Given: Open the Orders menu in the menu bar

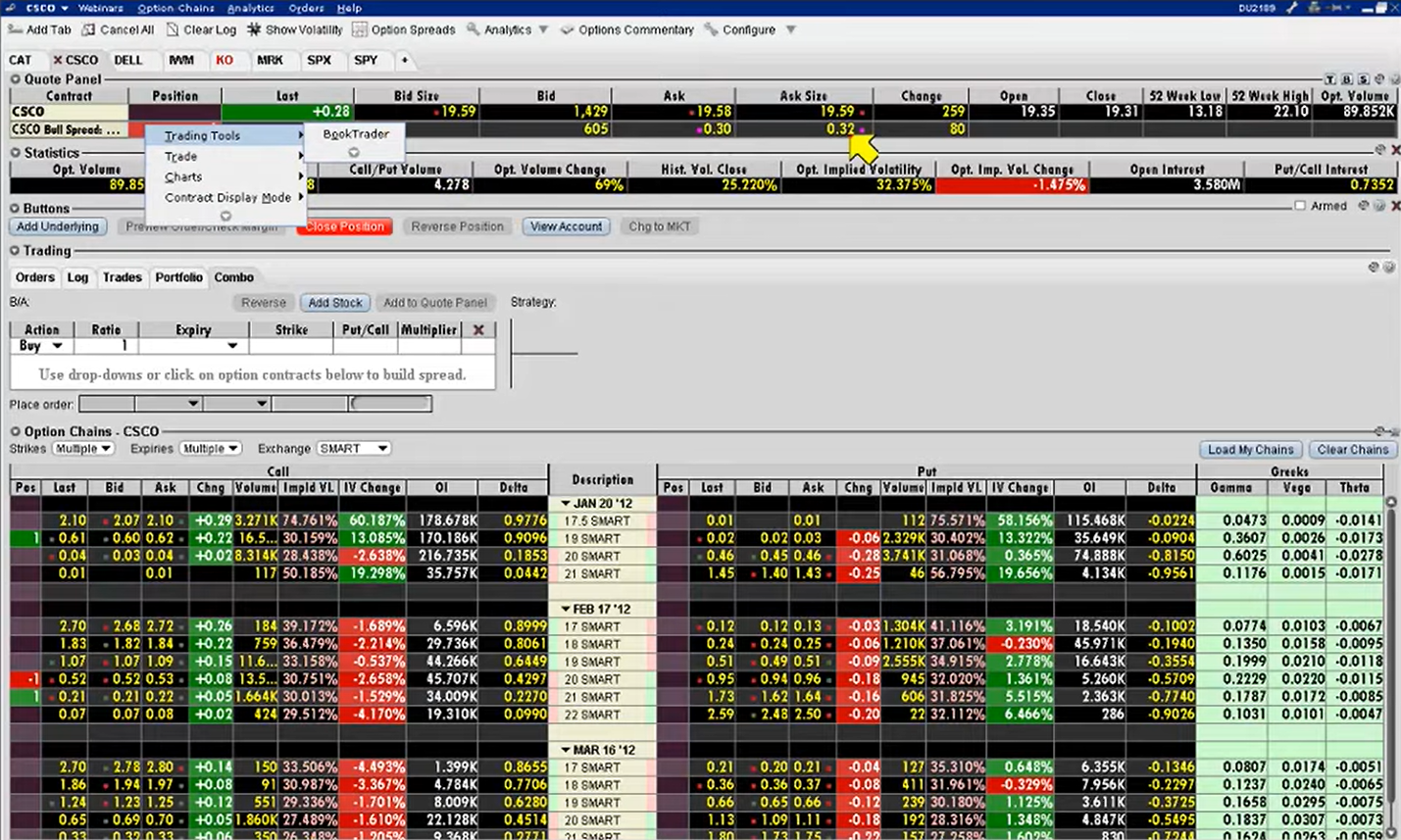Looking at the screenshot, I should click(x=306, y=8).
